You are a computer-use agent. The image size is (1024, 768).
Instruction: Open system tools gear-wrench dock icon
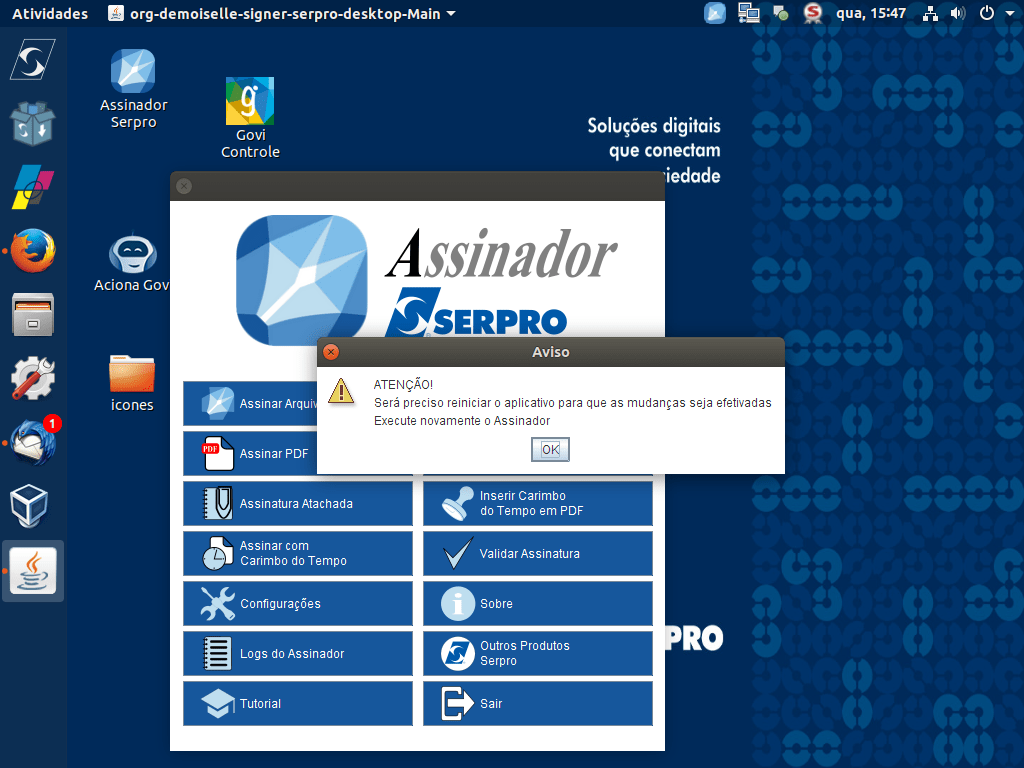33,379
